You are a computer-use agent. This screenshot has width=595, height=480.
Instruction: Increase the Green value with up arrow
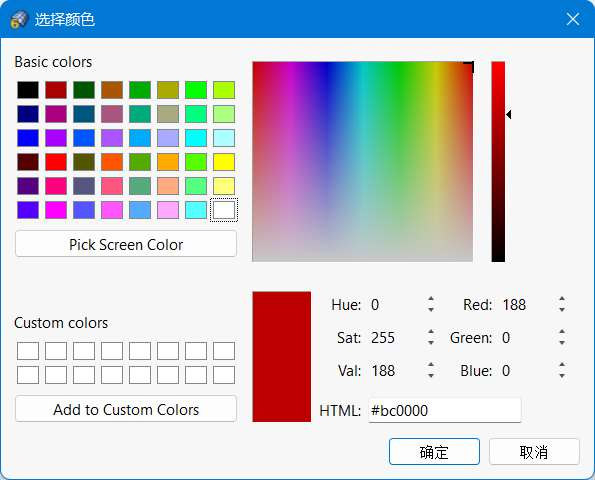click(562, 332)
